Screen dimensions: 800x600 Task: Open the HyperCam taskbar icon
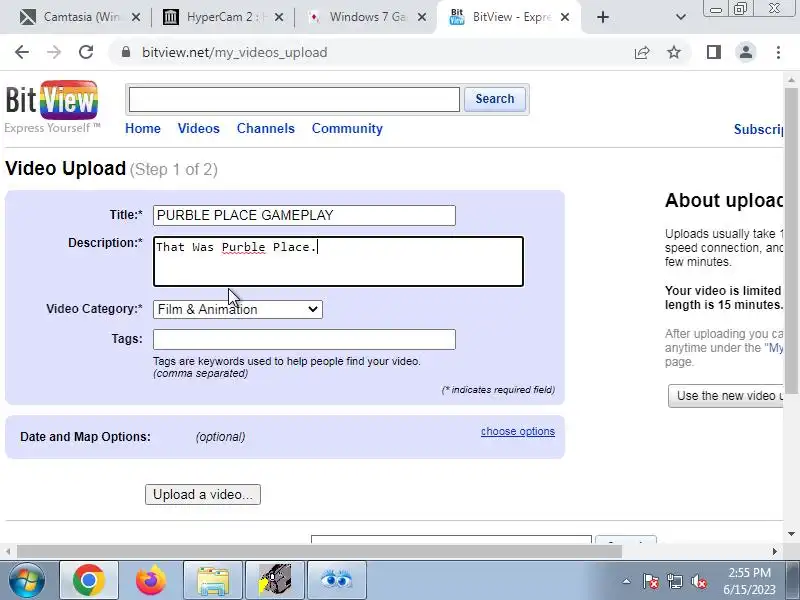[275, 580]
